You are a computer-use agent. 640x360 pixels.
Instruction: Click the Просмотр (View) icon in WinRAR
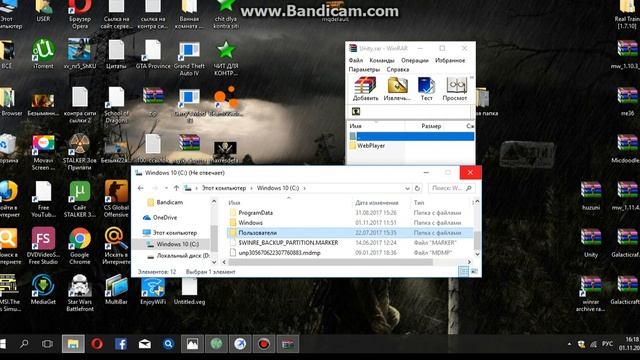click(x=455, y=89)
